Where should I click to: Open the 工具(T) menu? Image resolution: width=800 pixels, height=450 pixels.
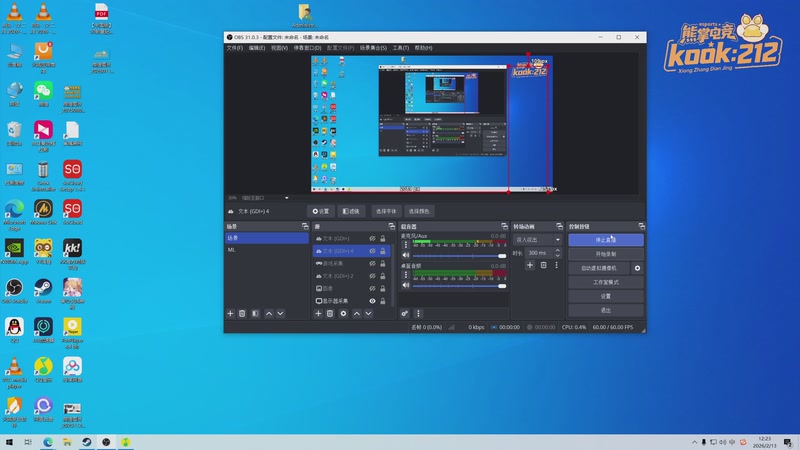(x=401, y=48)
